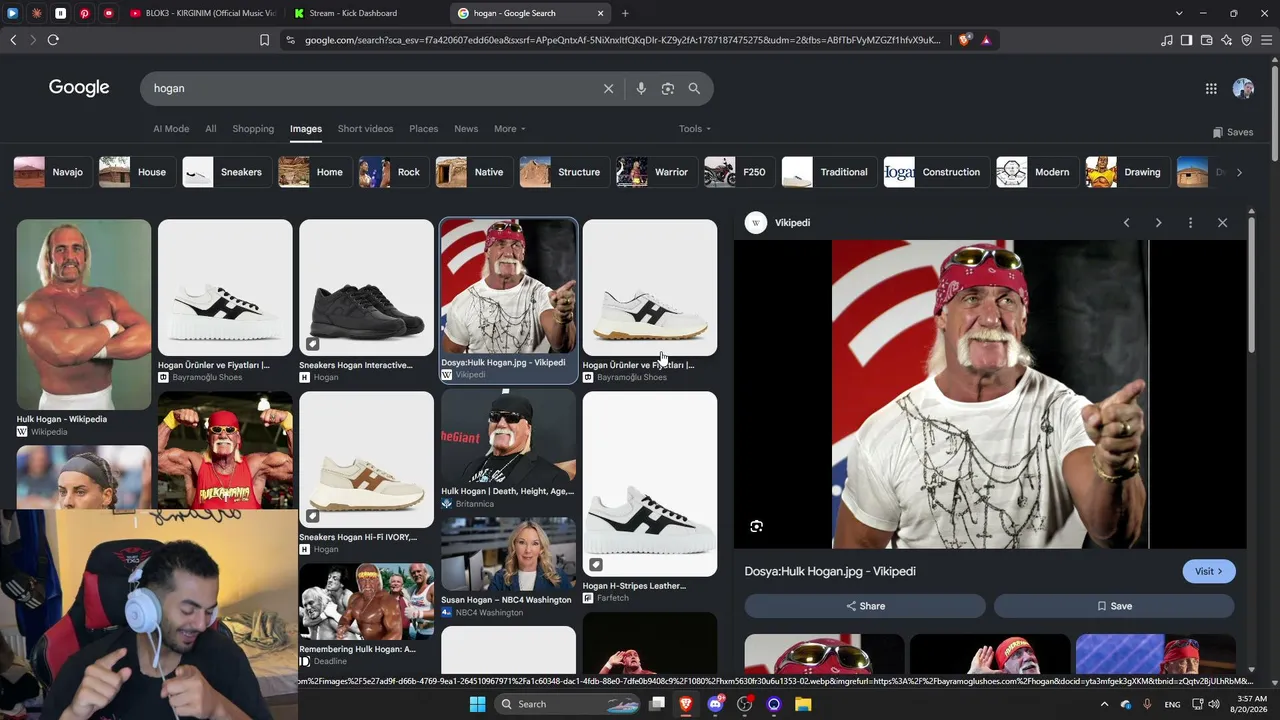Search by image with Google Lens
1280x720 pixels.
click(x=668, y=88)
